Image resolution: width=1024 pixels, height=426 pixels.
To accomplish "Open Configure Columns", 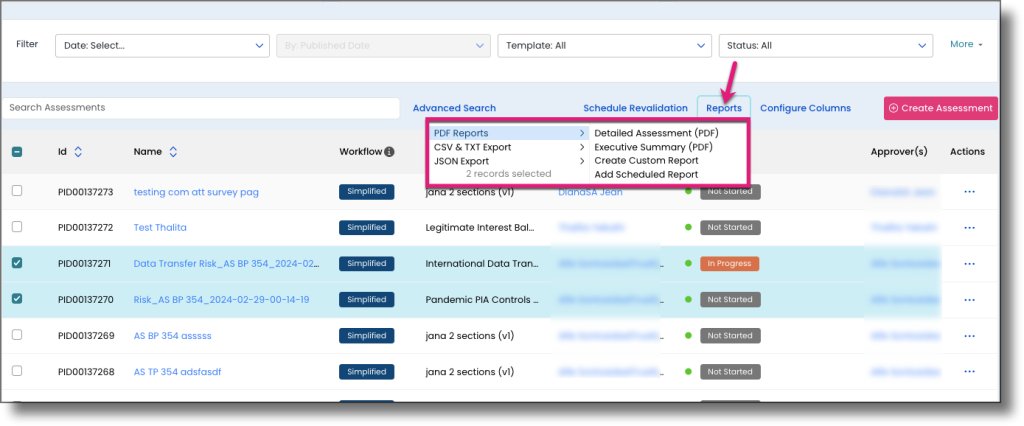I will (x=805, y=108).
